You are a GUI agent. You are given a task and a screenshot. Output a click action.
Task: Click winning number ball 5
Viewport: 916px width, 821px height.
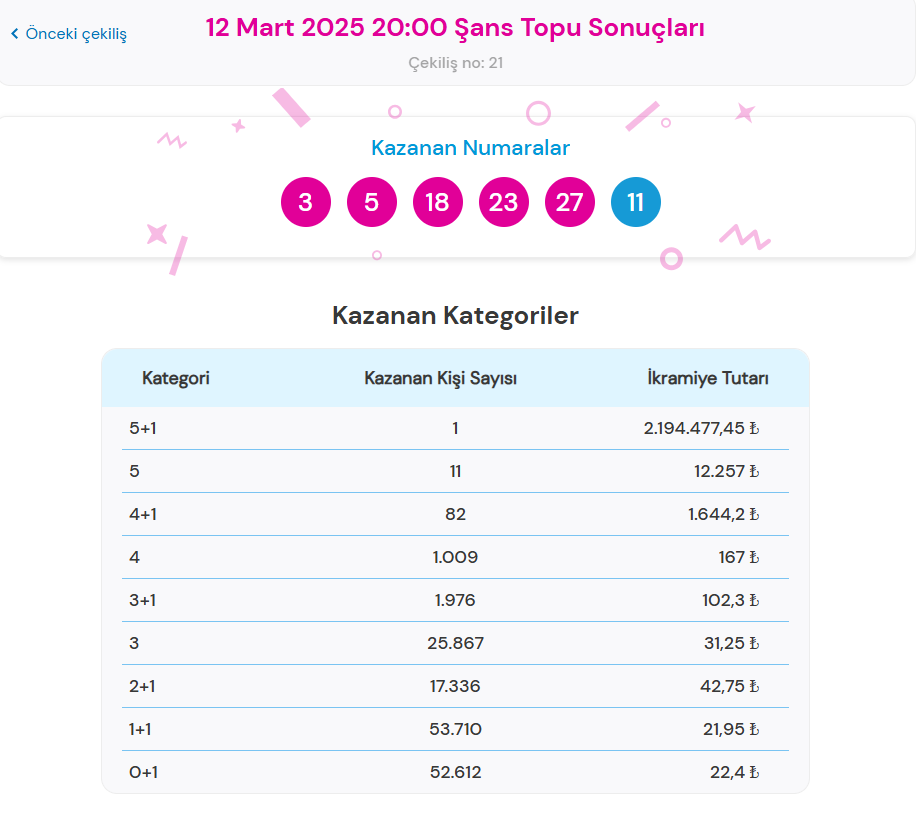(x=372, y=203)
